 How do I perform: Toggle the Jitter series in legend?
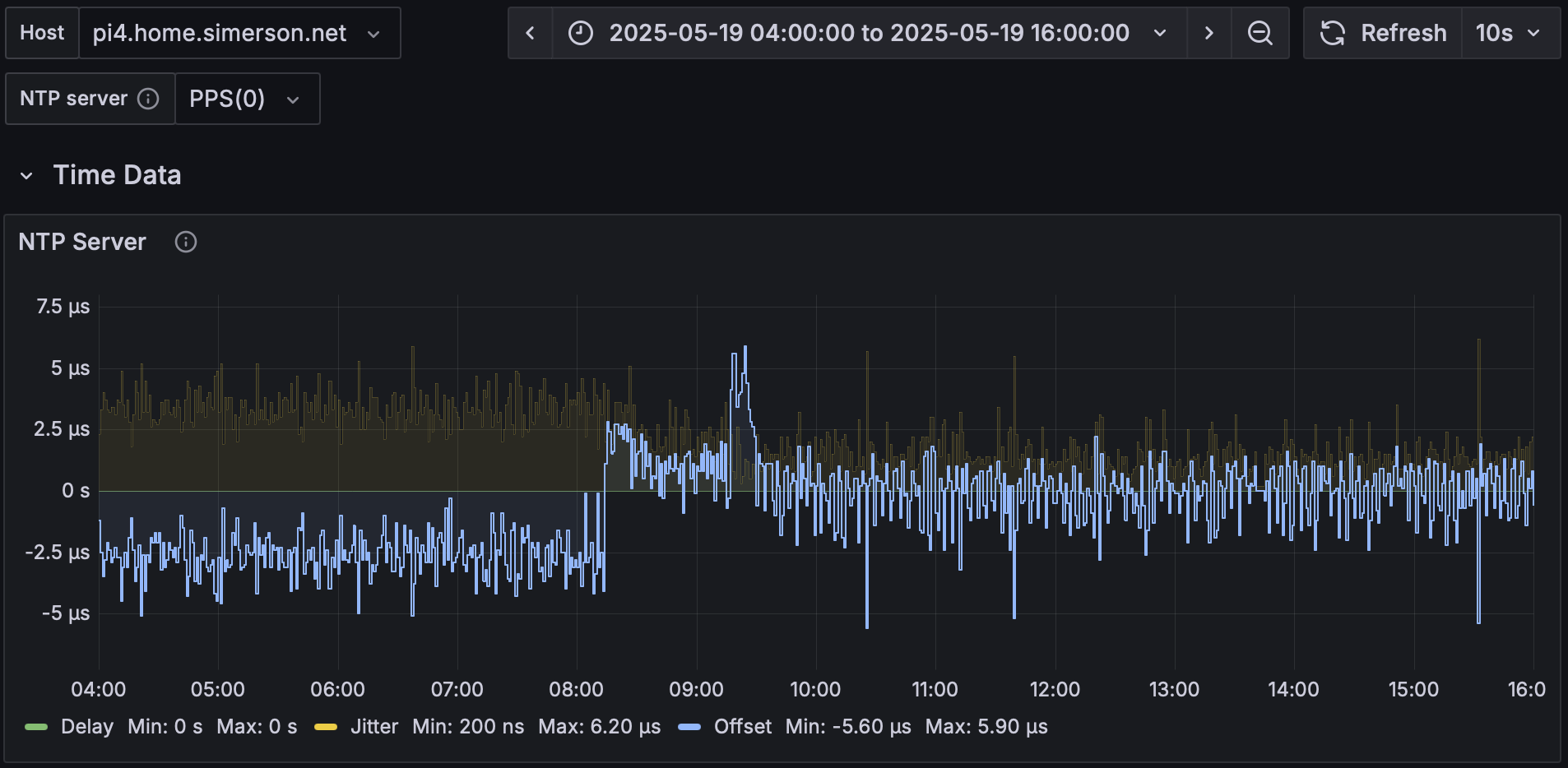(374, 727)
